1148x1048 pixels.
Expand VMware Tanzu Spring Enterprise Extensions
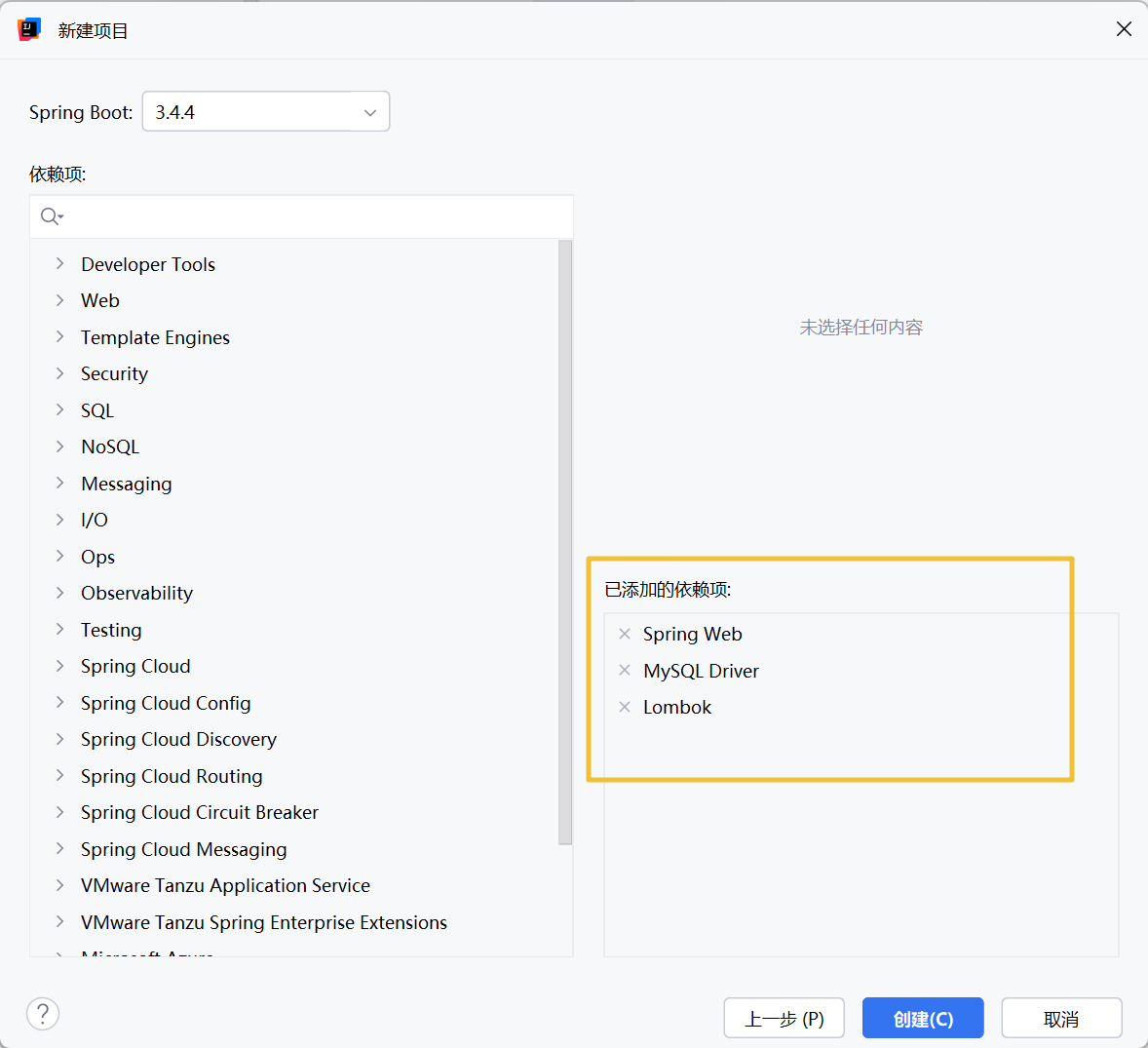coord(60,923)
